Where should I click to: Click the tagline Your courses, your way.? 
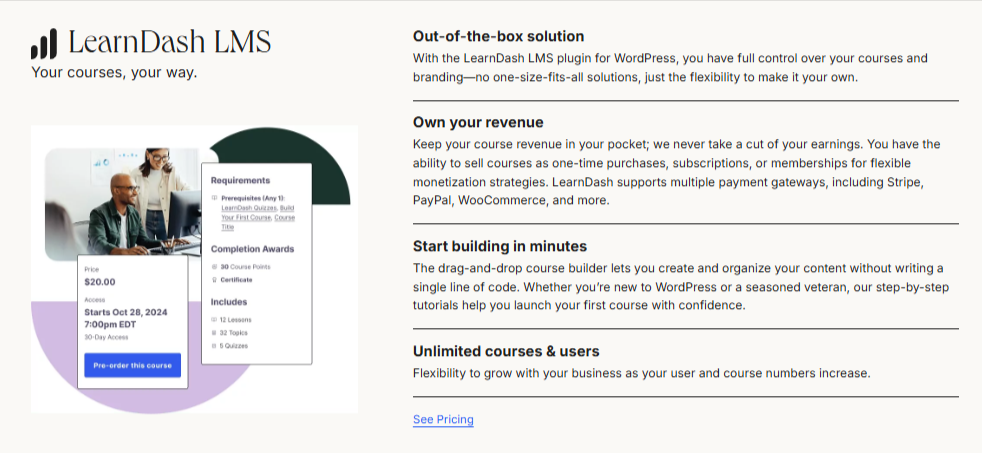114,73
